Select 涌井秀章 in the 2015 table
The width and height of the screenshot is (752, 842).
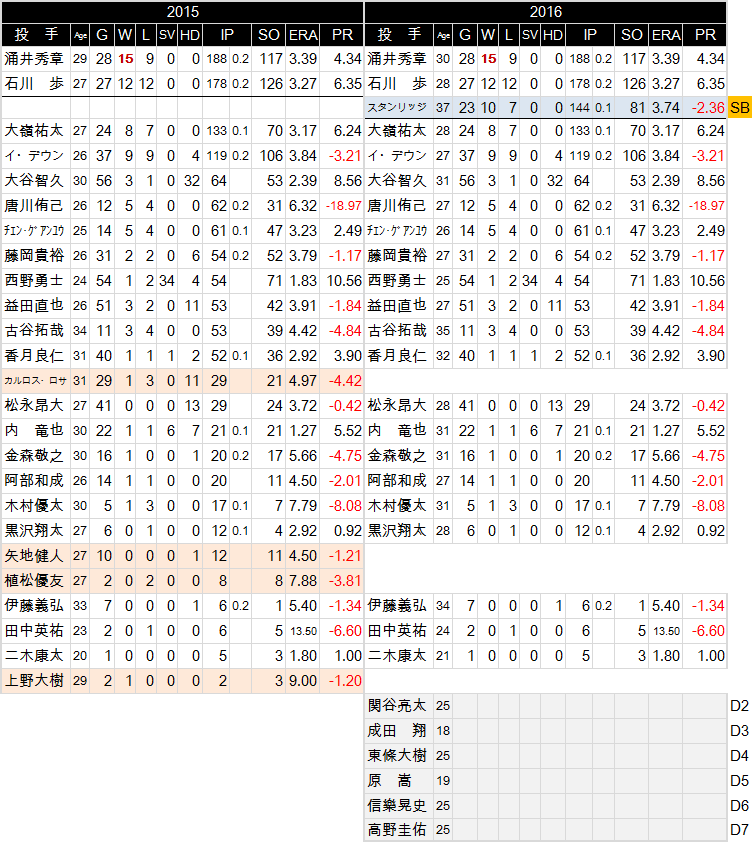35,59
